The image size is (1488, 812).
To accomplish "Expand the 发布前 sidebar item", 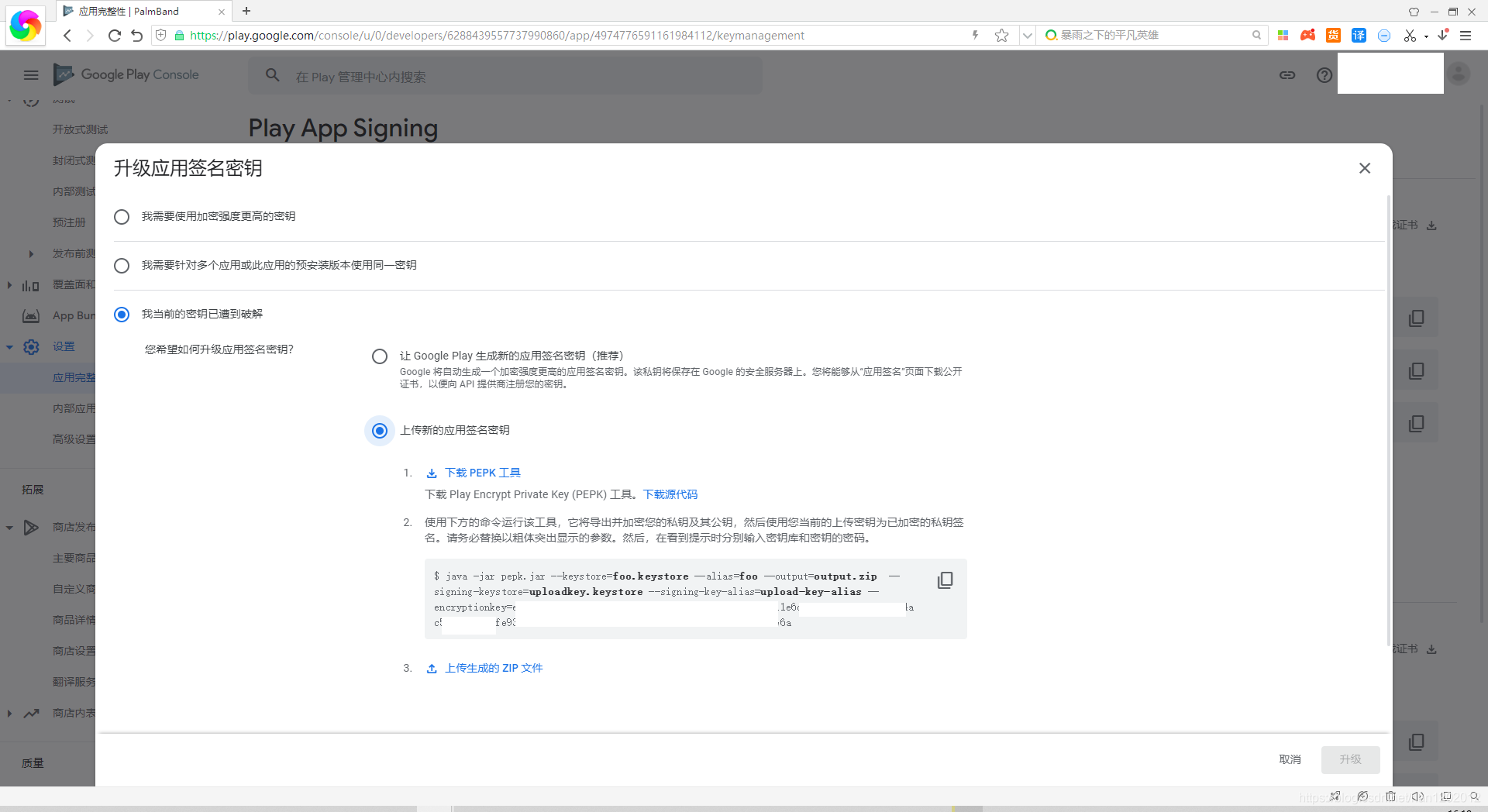I will point(31,253).
